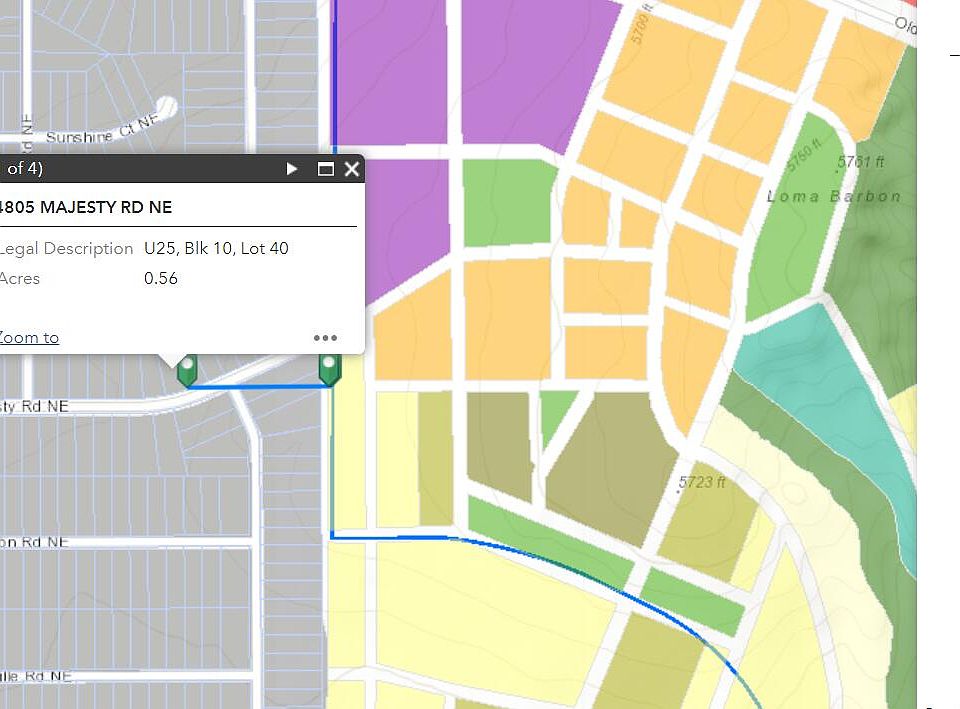Click the Sunshine Ct cul-de-sac circle

[x=165, y=105]
